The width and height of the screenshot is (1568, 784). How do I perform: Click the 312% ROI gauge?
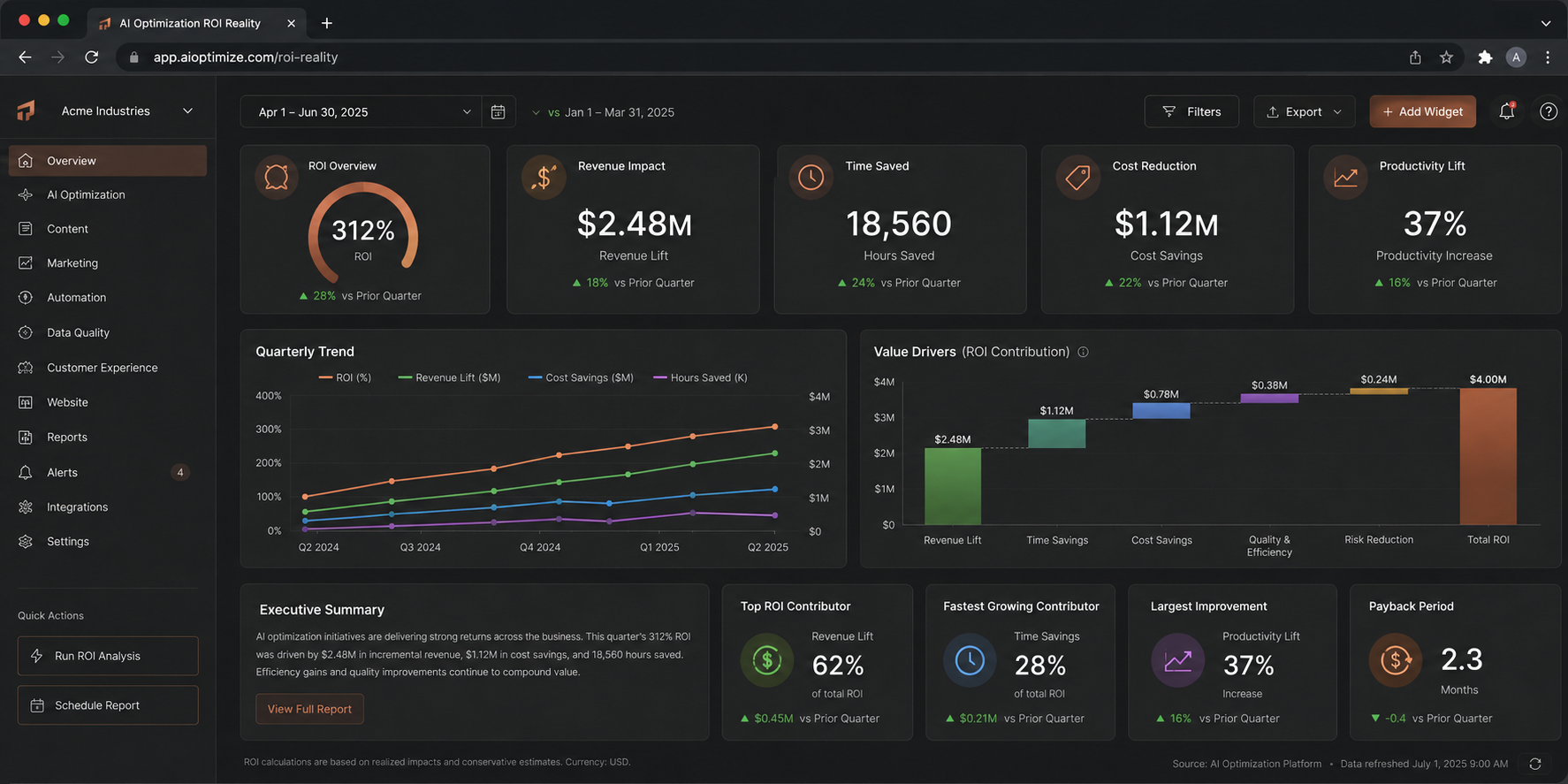(x=363, y=232)
